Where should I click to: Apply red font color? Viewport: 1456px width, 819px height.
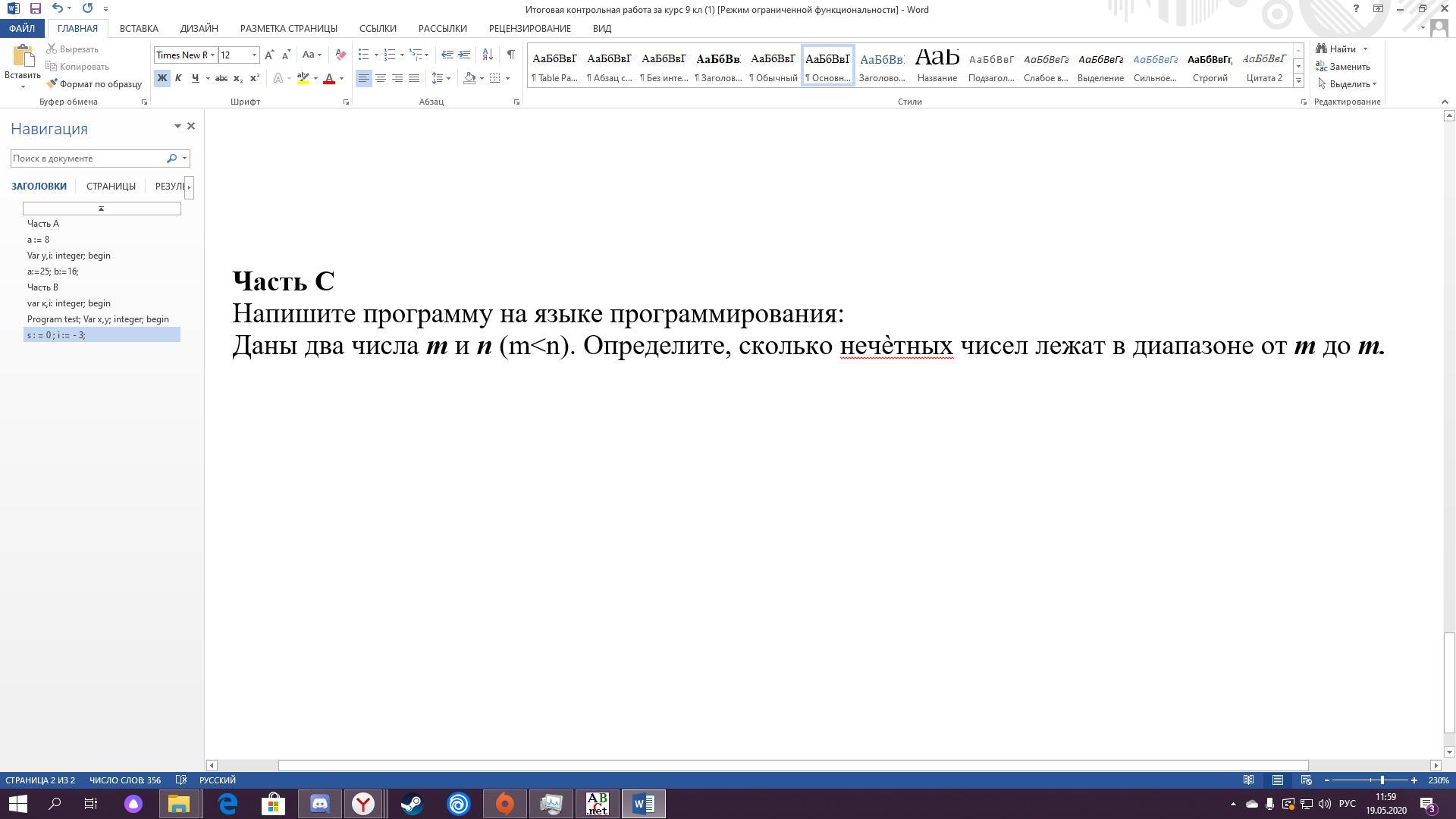[x=329, y=78]
